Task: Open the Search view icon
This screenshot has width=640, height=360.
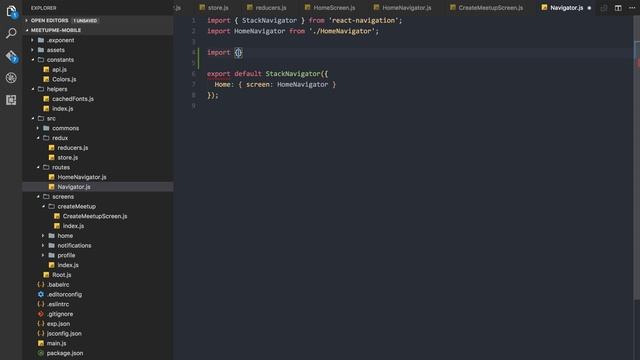Action: pos(11,33)
